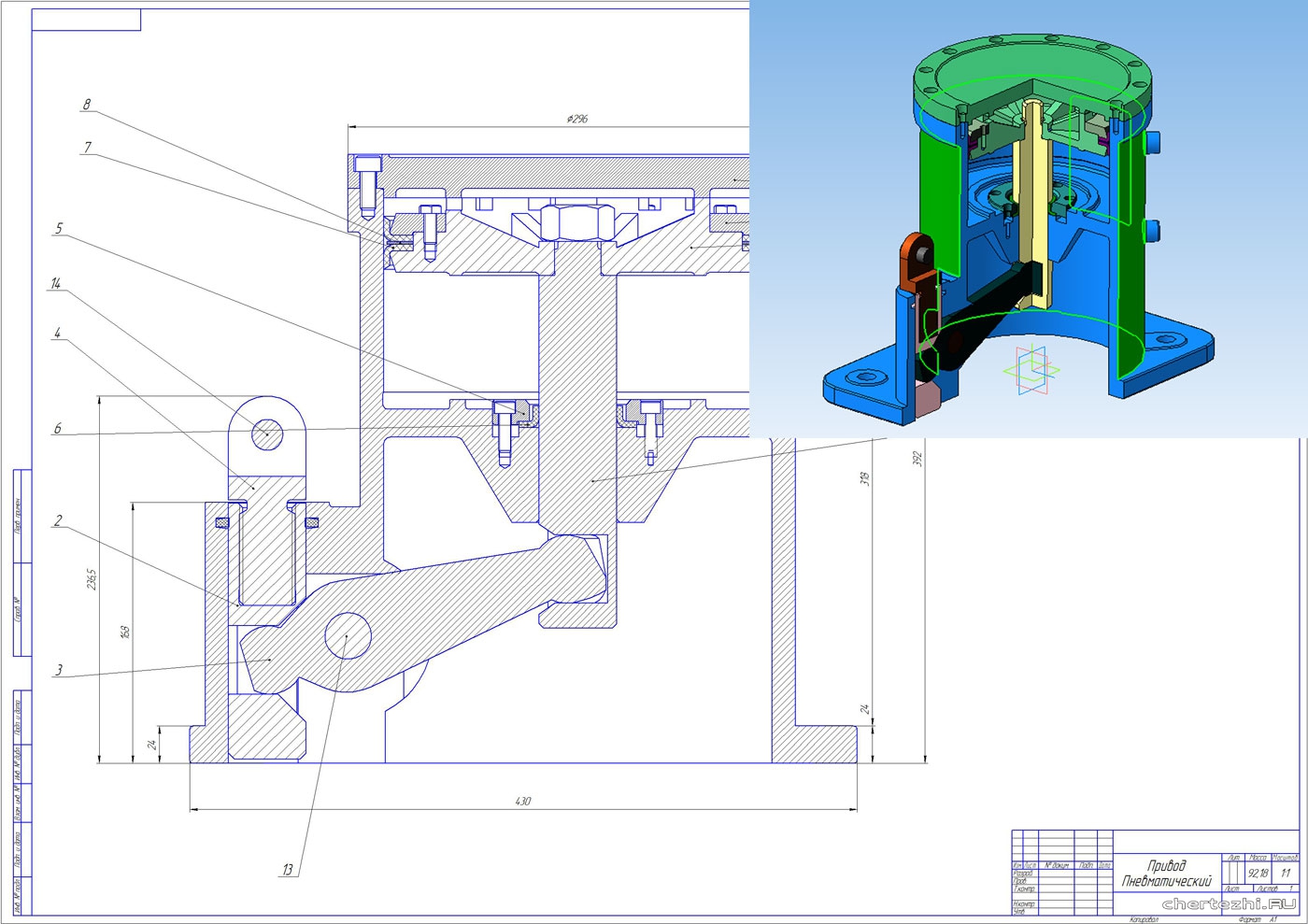Click the title text Привод Пневматический

point(1166,873)
